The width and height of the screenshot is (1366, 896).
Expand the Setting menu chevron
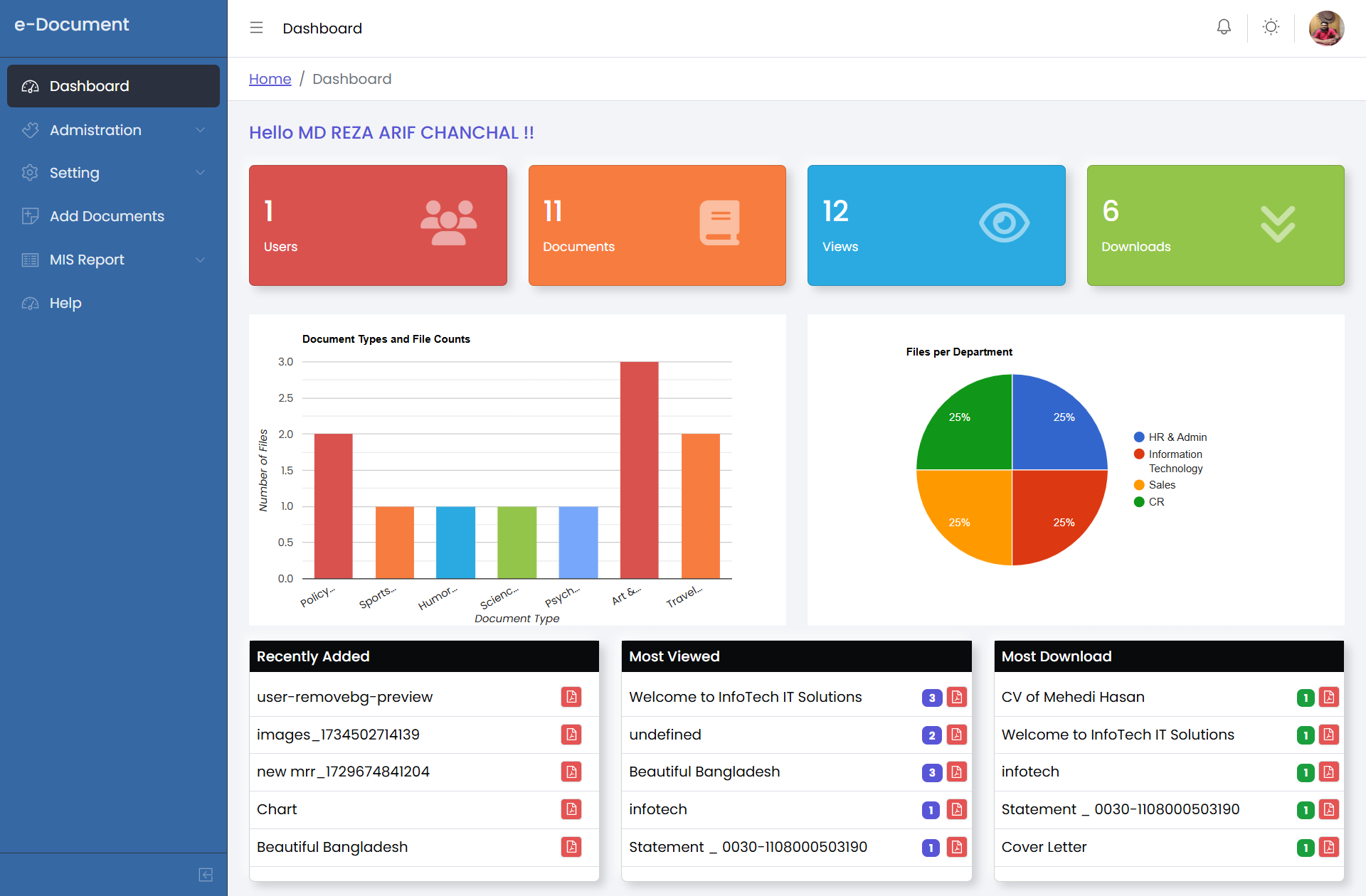[x=201, y=173]
